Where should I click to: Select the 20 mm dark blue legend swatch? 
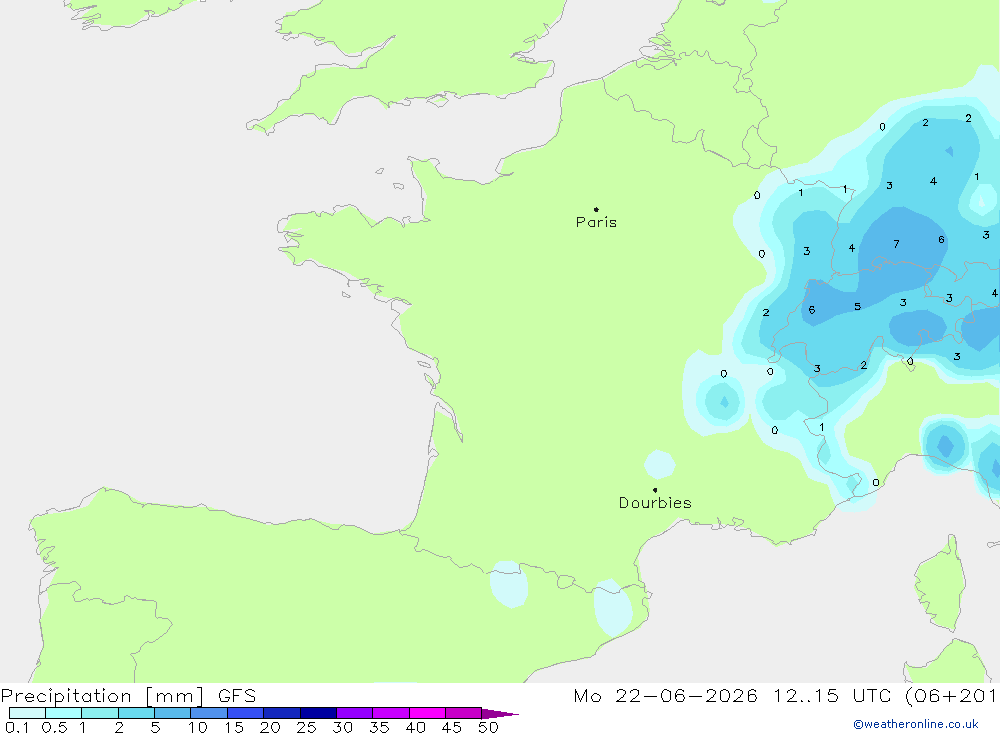282,713
